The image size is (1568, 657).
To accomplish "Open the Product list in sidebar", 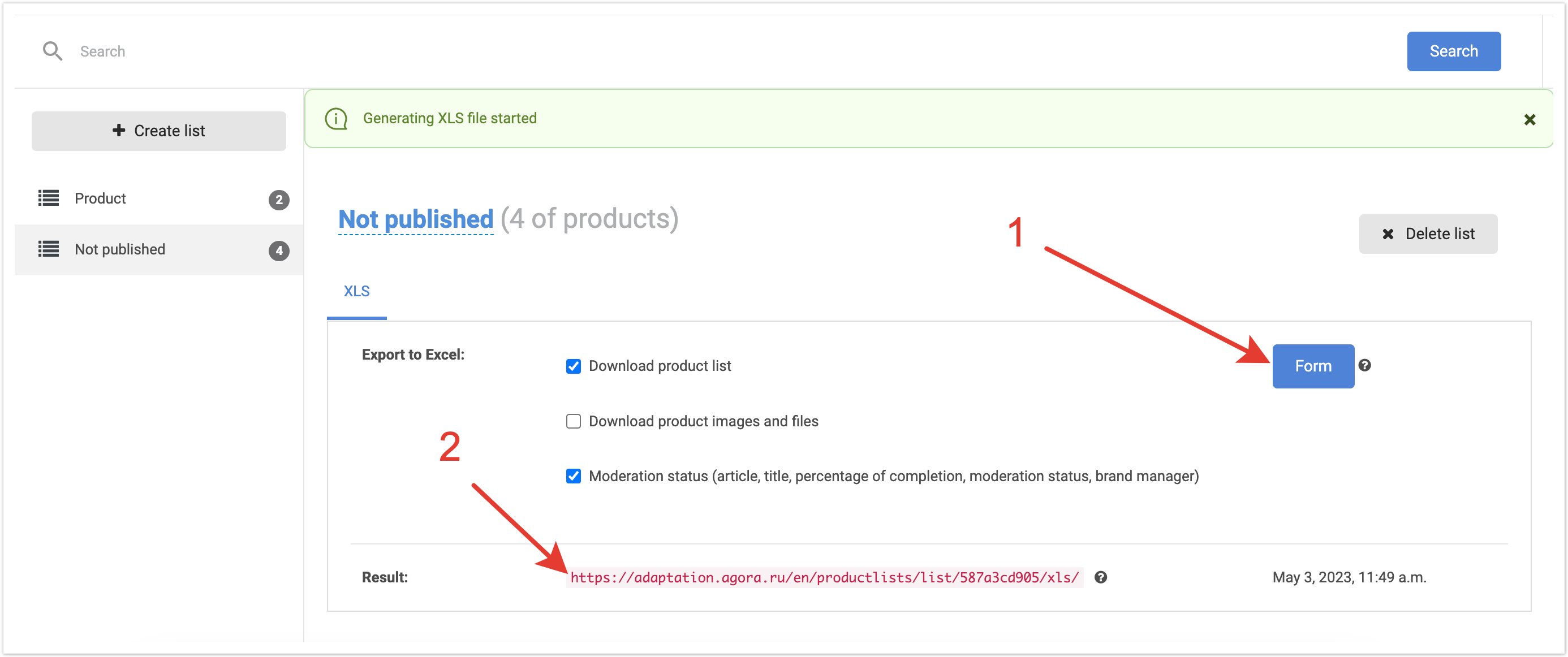I will coord(101,198).
